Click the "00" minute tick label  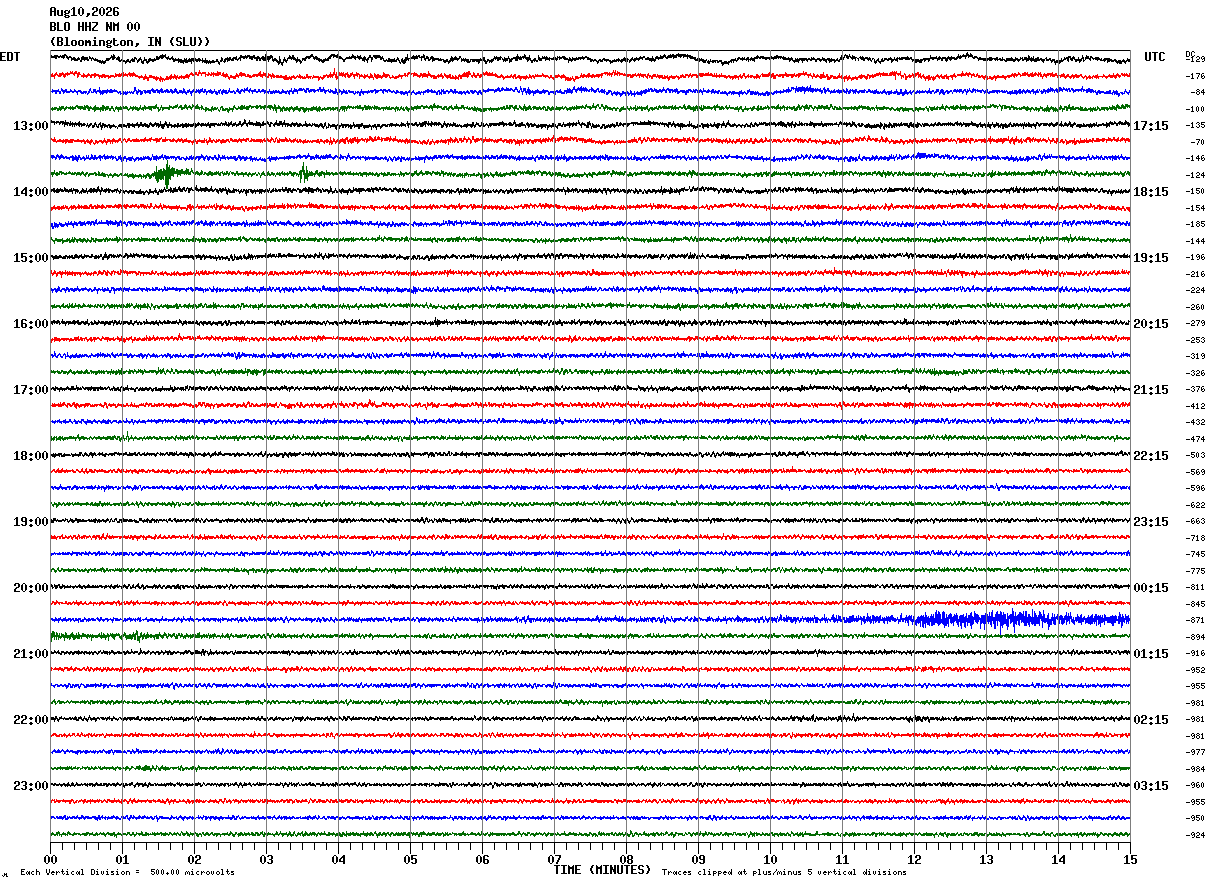click(50, 859)
